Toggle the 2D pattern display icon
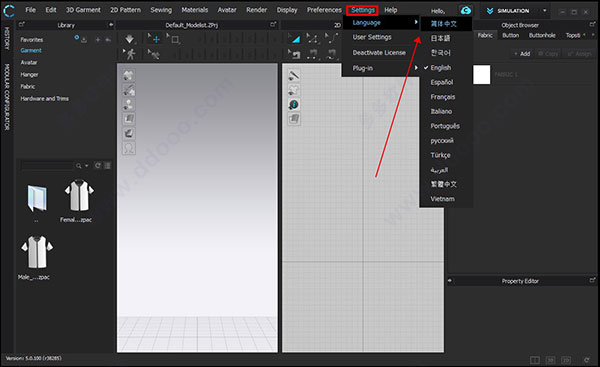Screen dimensions: 600x367 (x=294, y=90)
